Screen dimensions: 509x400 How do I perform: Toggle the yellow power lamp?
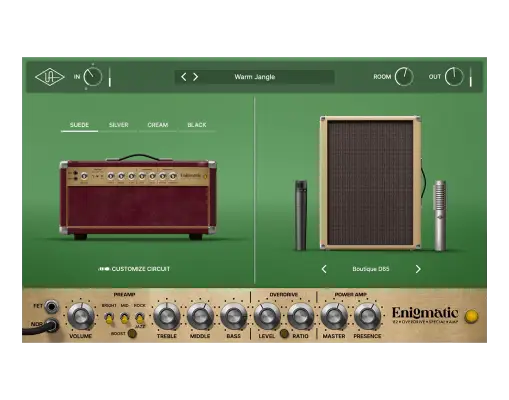point(471,316)
